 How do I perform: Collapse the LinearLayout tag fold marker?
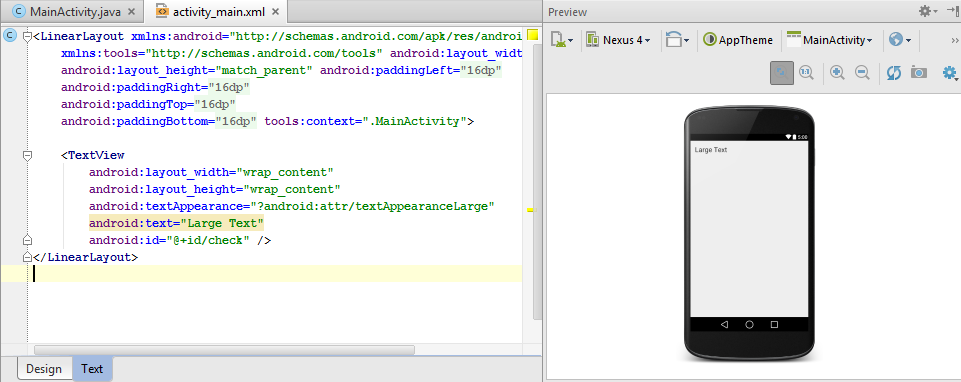click(27, 37)
